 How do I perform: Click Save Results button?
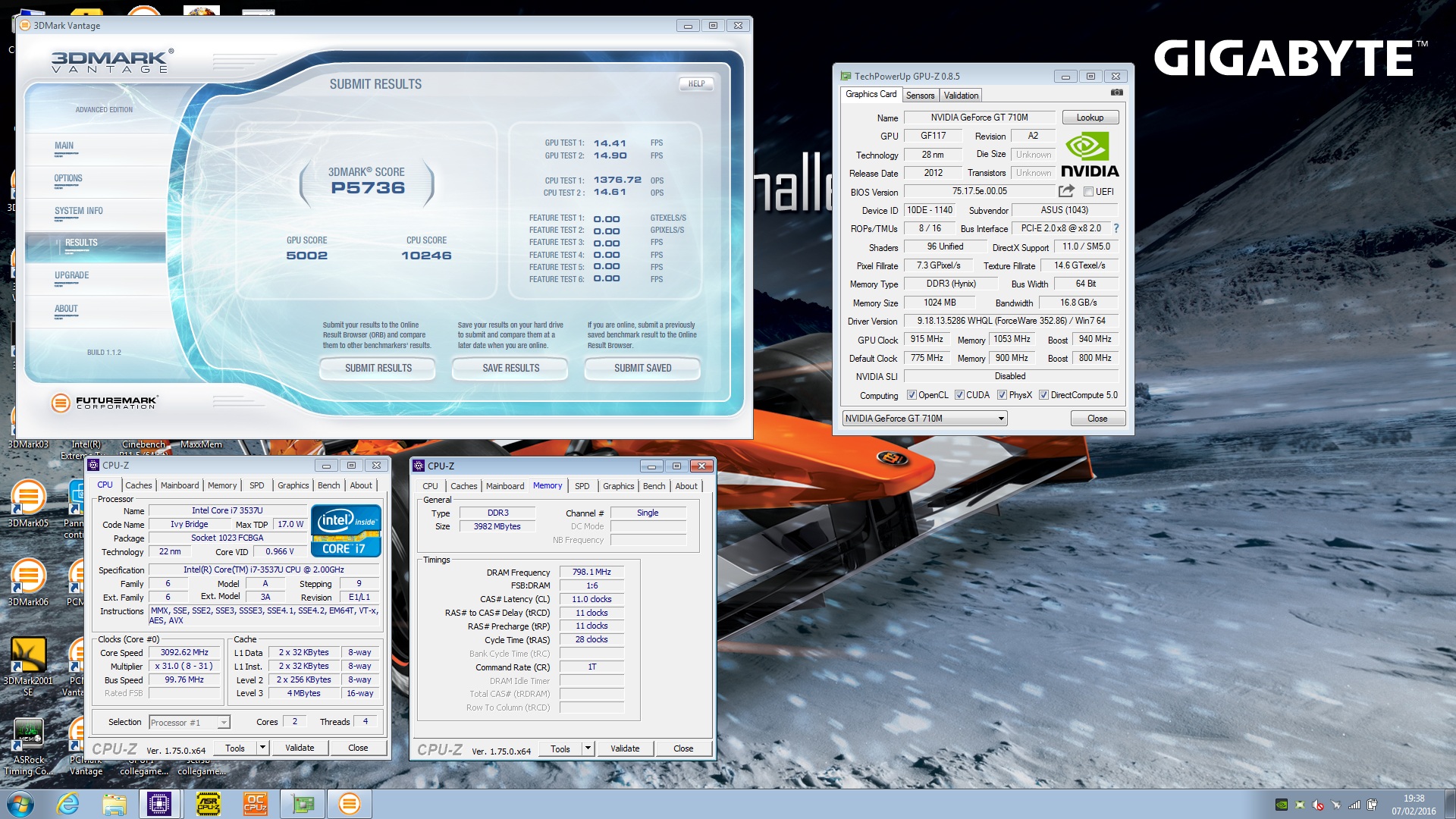click(510, 369)
